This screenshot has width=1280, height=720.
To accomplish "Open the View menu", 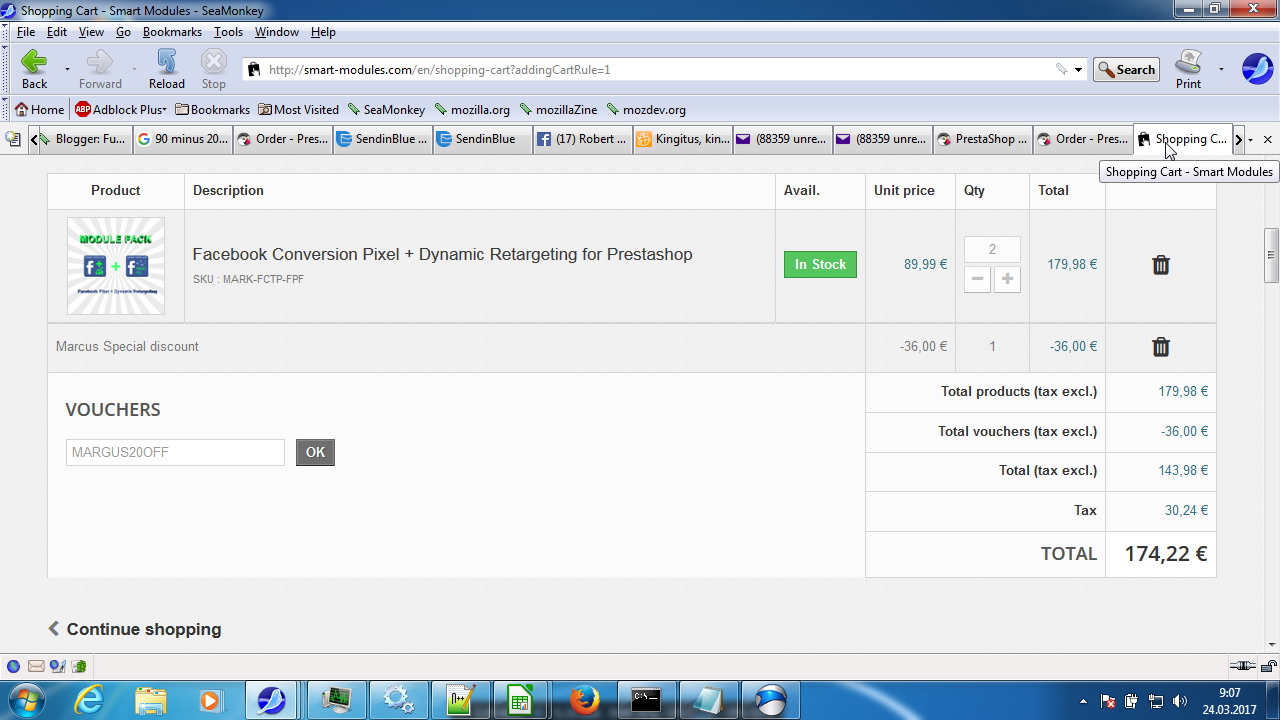I will click(91, 32).
